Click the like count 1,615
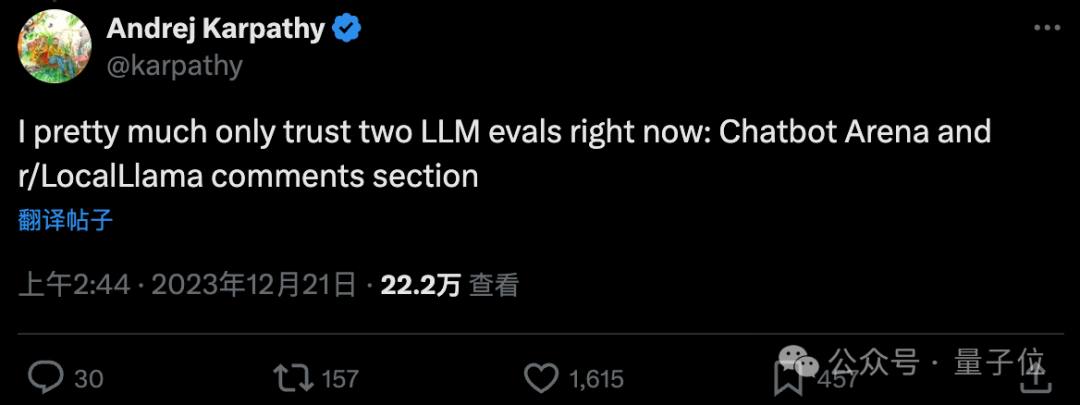This screenshot has height=405, width=1080. 595,379
